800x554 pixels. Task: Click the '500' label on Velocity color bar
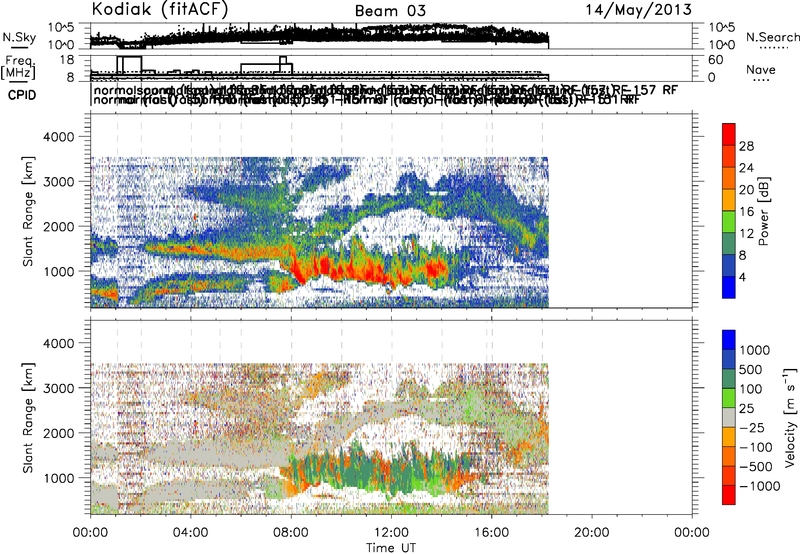pos(751,370)
